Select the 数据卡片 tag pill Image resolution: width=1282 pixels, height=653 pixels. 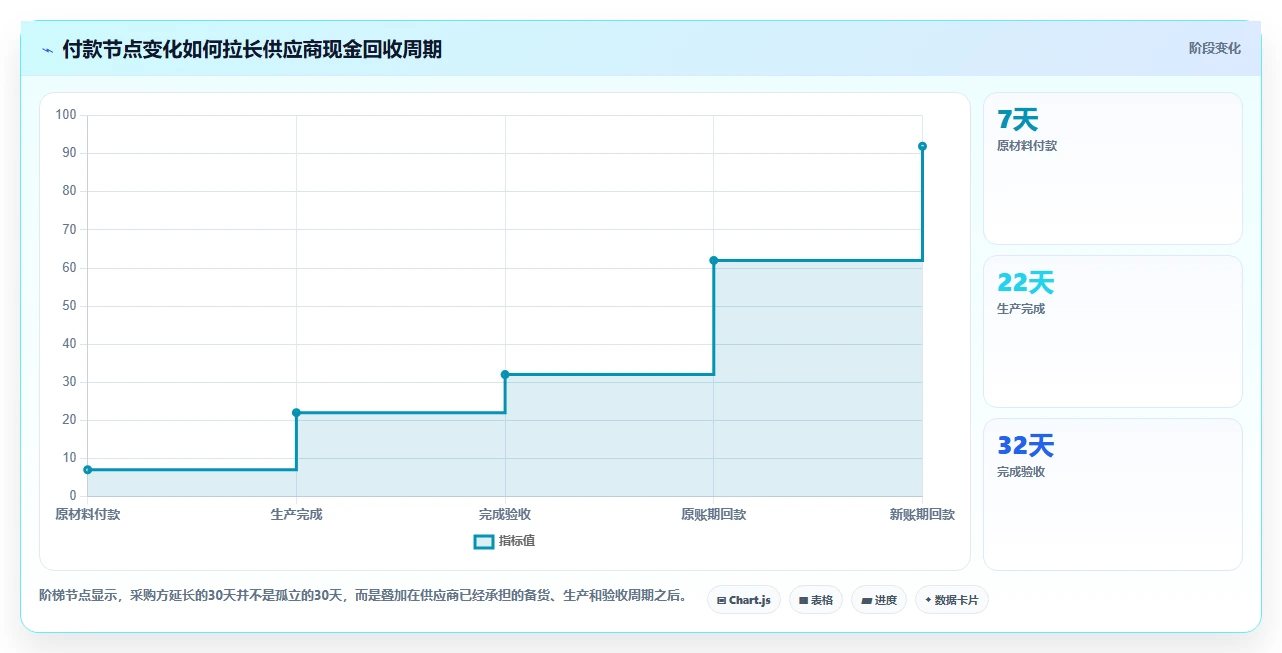coord(951,600)
